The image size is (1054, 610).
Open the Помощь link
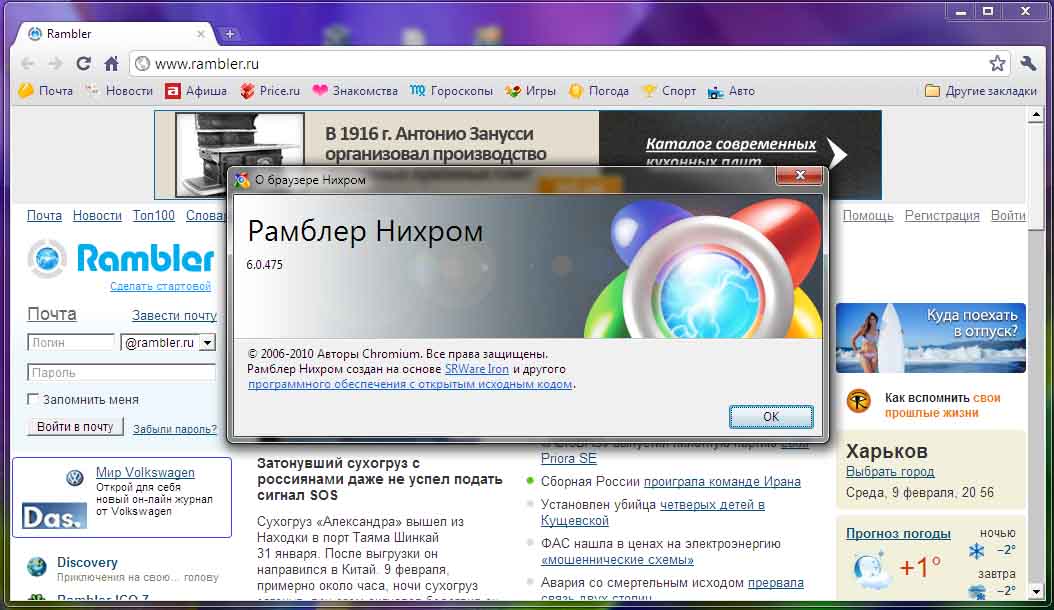pos(868,216)
